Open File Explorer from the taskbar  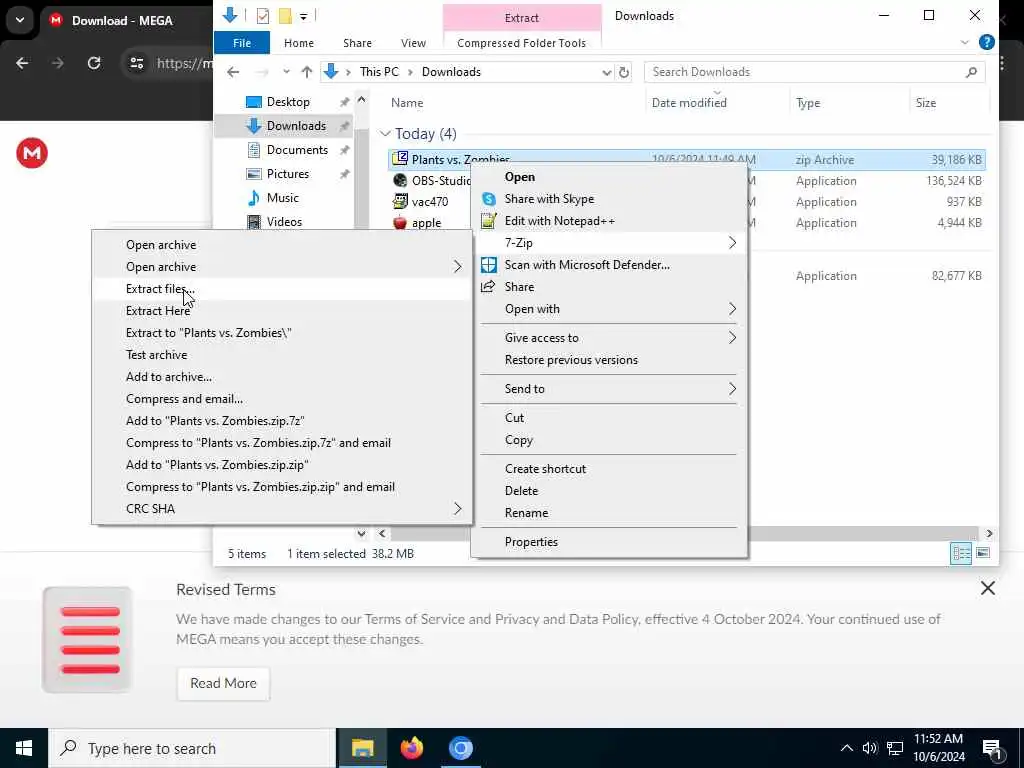(362, 748)
